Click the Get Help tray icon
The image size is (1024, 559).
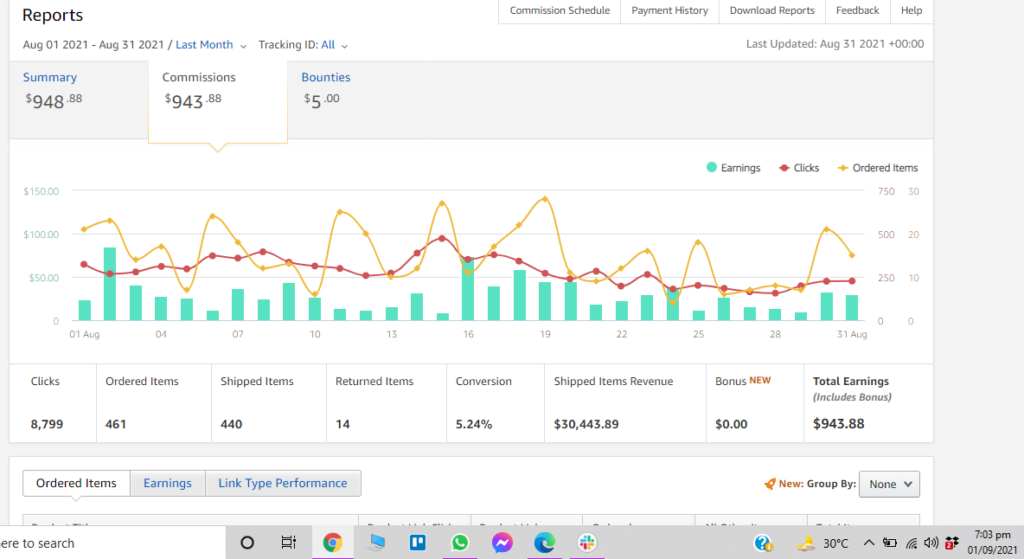pyautogui.click(x=763, y=543)
